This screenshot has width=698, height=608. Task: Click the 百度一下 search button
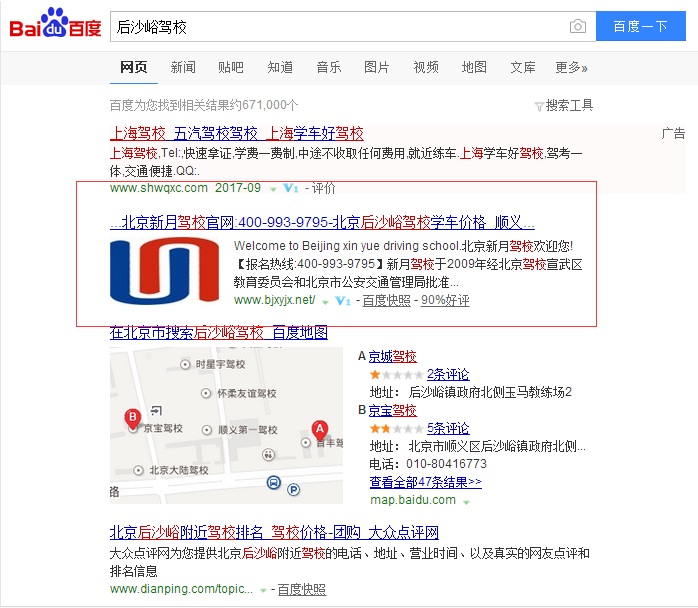coord(641,26)
